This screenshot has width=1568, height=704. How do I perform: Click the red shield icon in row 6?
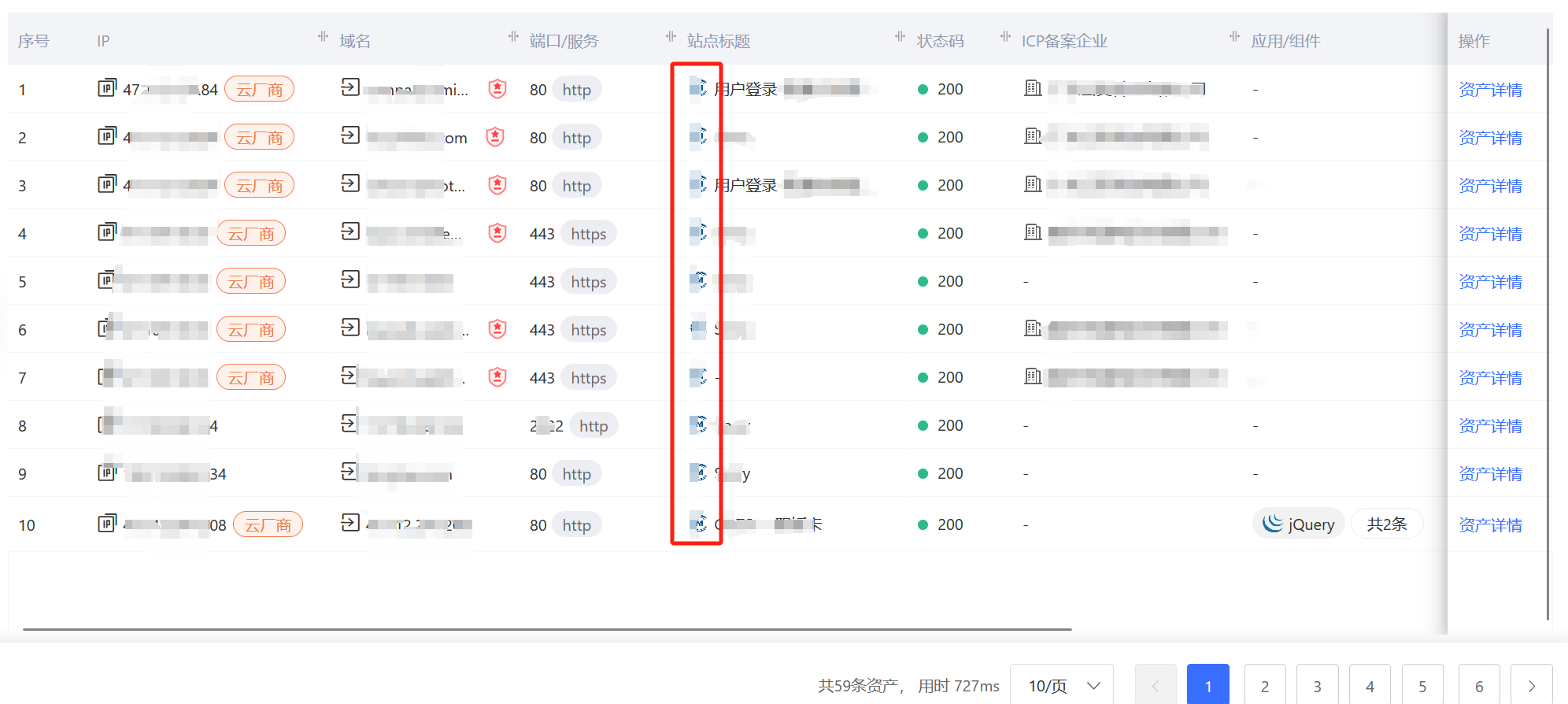point(497,328)
